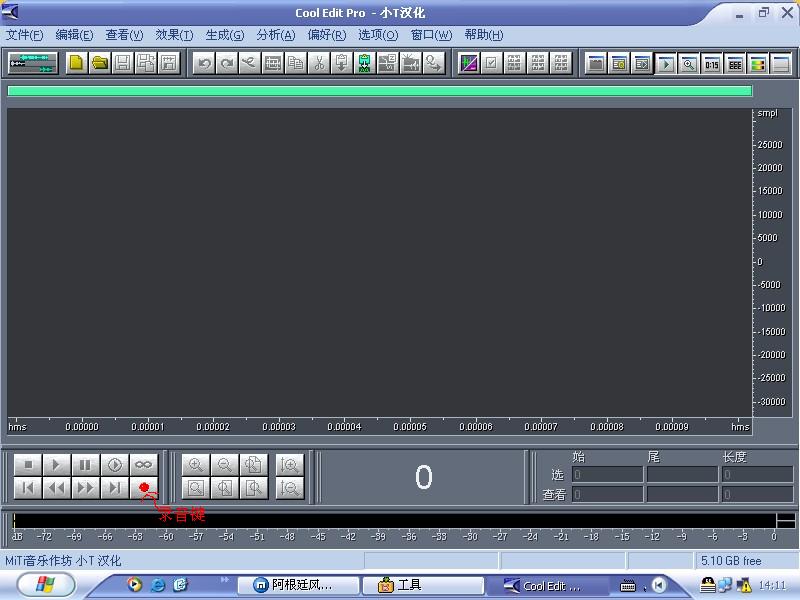Click the Undo curved arrow in toolbar

point(204,63)
